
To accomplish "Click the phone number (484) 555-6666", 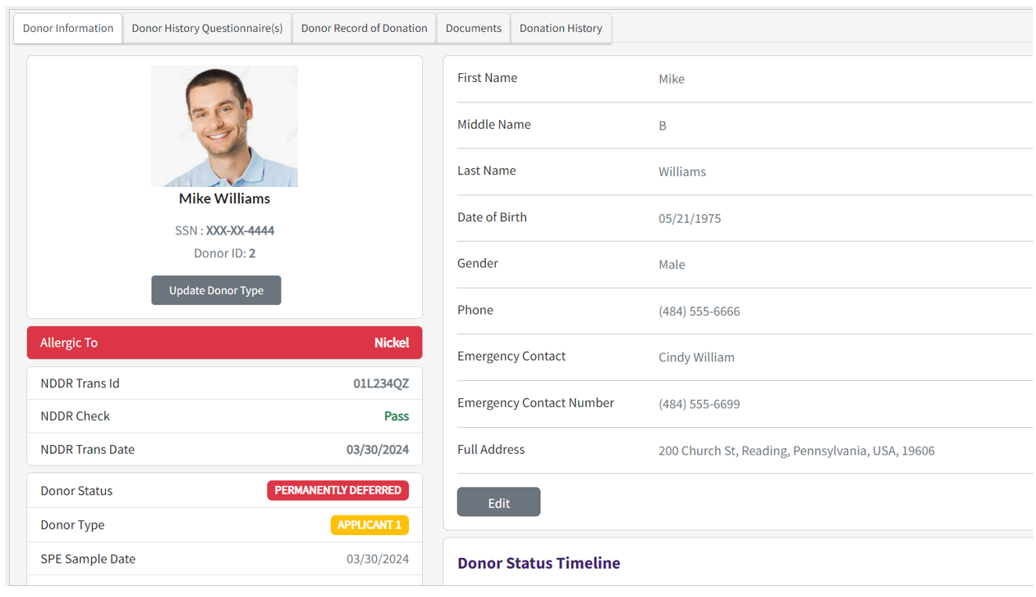I will (x=699, y=312).
